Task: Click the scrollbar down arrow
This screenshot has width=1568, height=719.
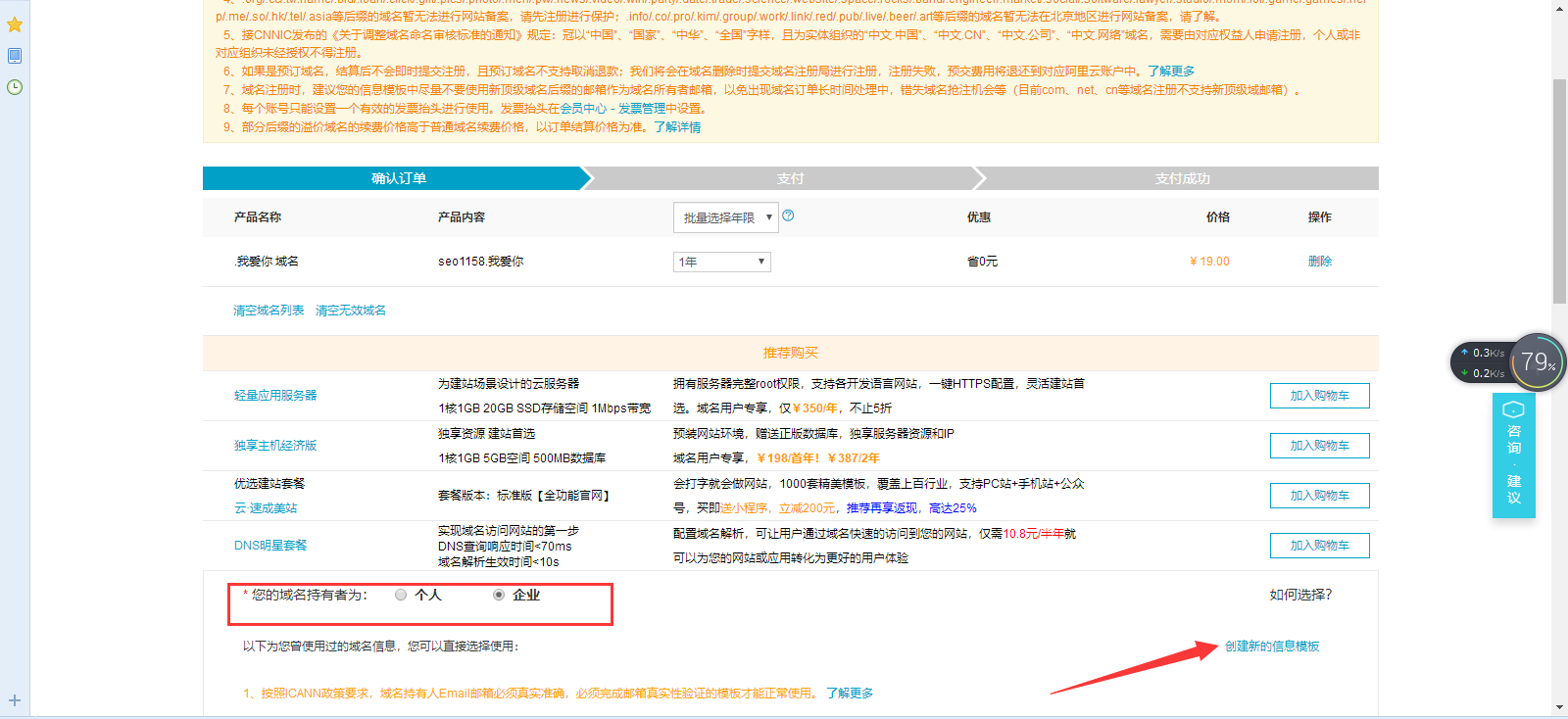Action: coord(1560,707)
